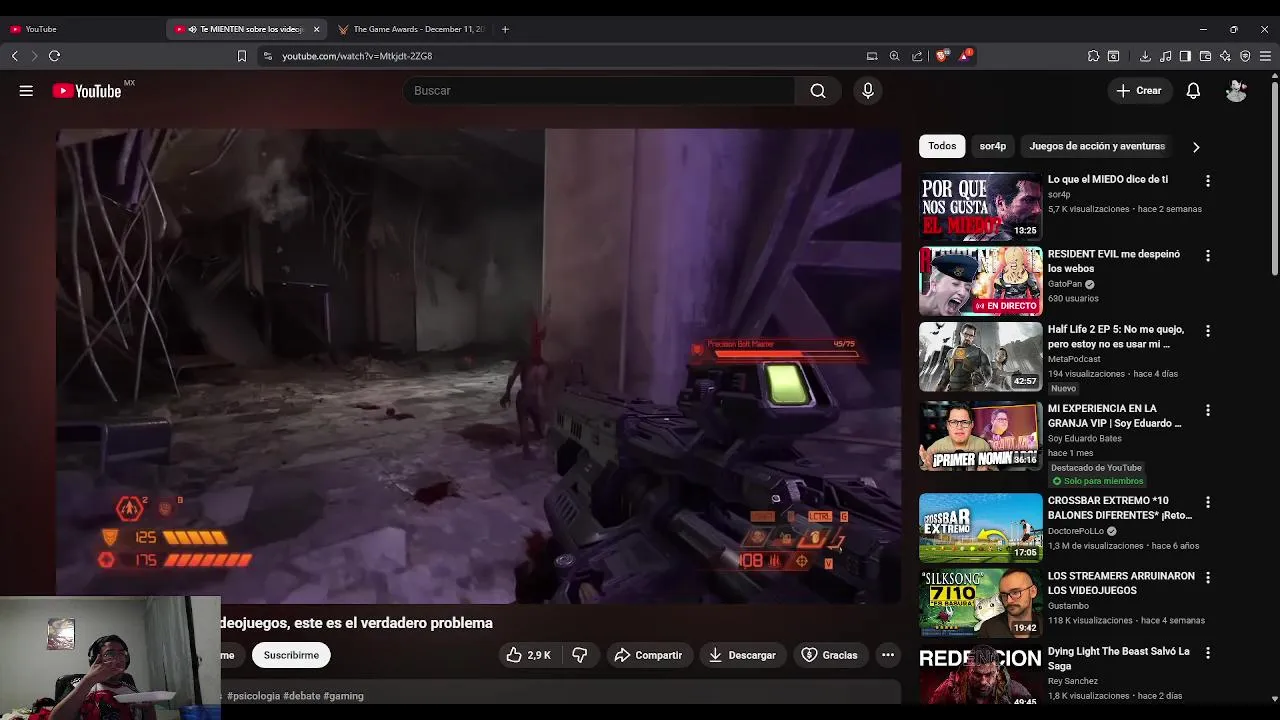1280x720 pixels.
Task: Open YouTube notifications bell
Action: pyautogui.click(x=1193, y=91)
